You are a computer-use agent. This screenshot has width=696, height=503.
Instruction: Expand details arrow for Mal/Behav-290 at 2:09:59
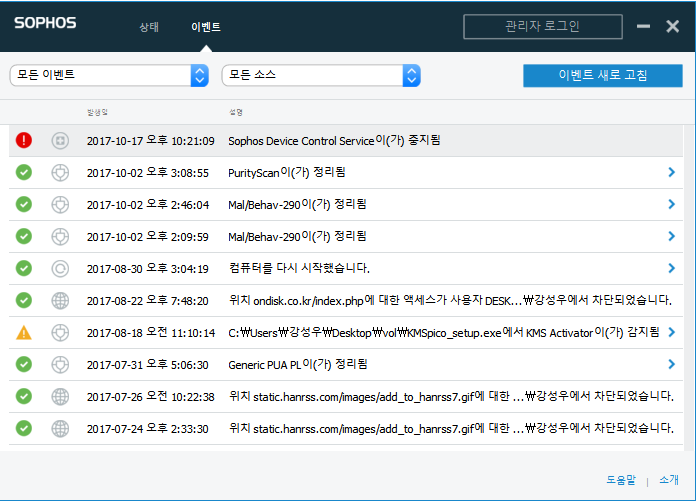672,236
